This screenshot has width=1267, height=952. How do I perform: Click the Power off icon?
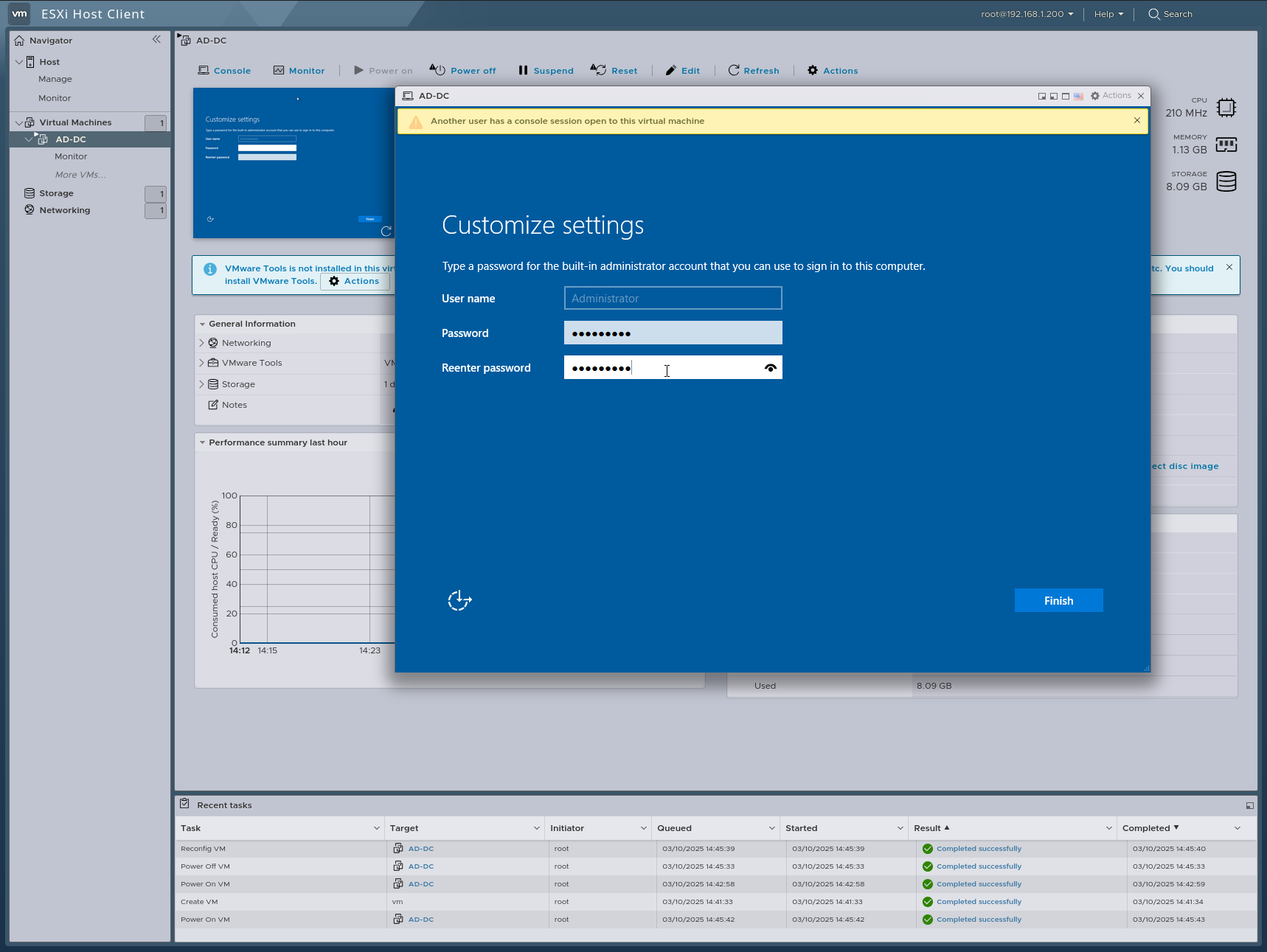[x=437, y=70]
